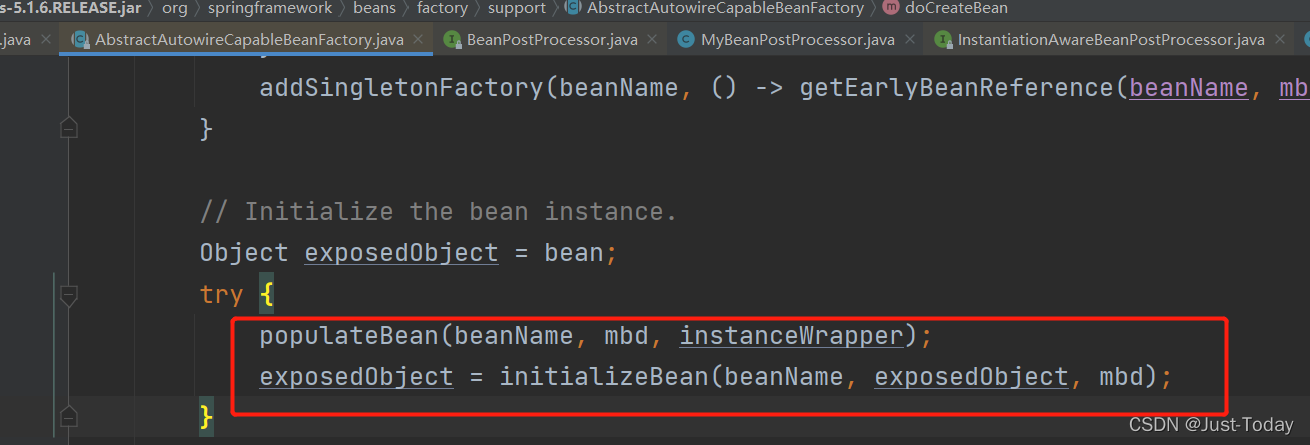Viewport: 1310px width, 445px height.
Task: Click exposedObject in the Object declaration line
Action: click(401, 253)
